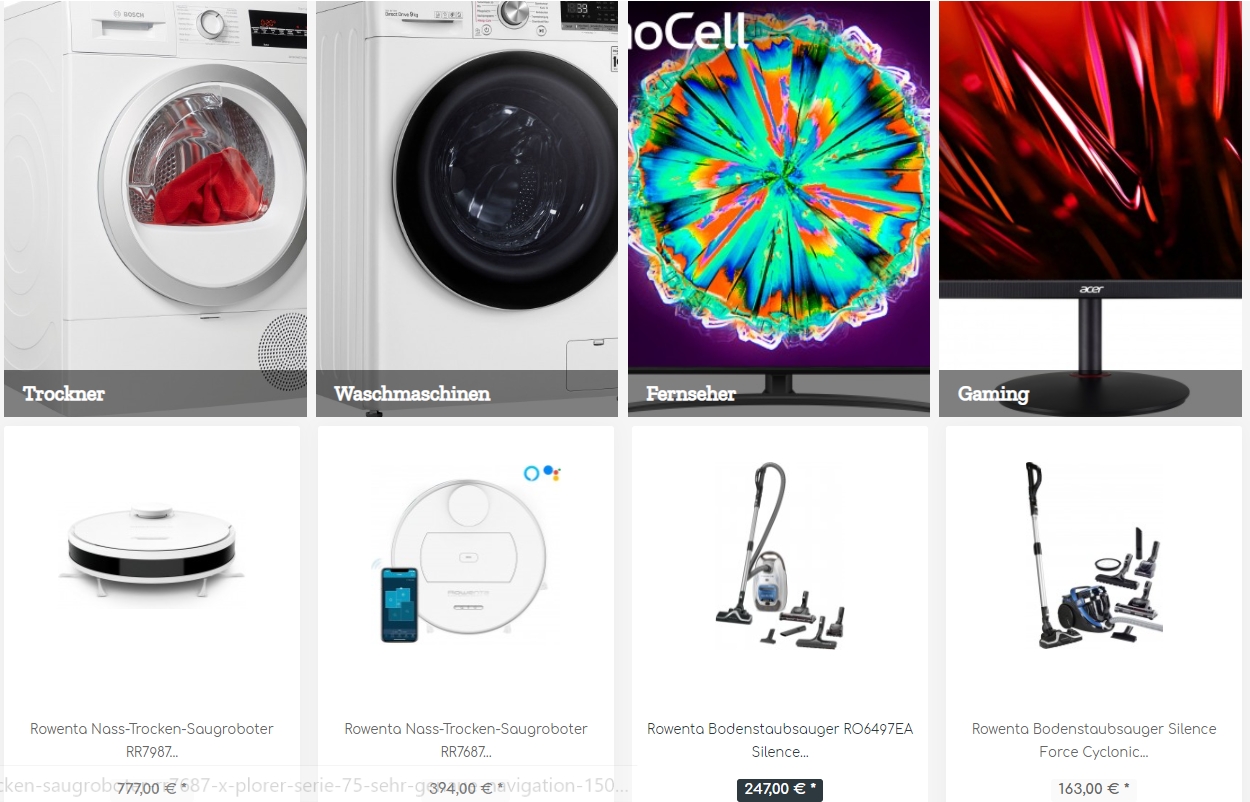Click the Trockner label text
The height and width of the screenshot is (802, 1250).
(x=64, y=394)
